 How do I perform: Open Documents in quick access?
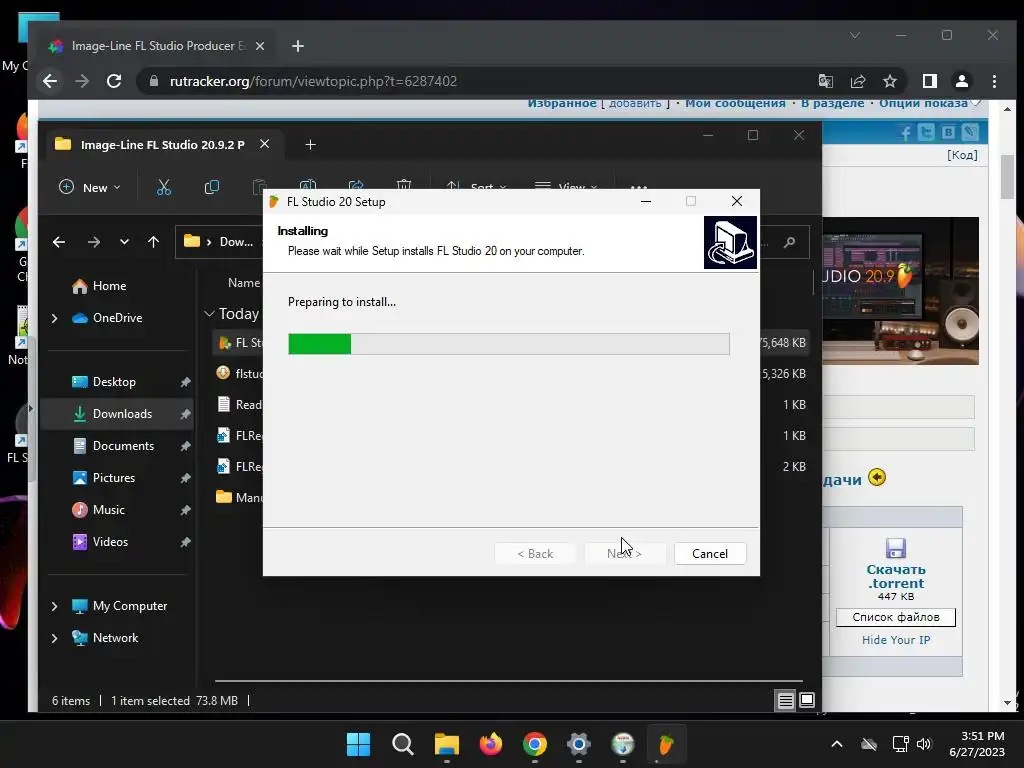pyautogui.click(x=114, y=446)
